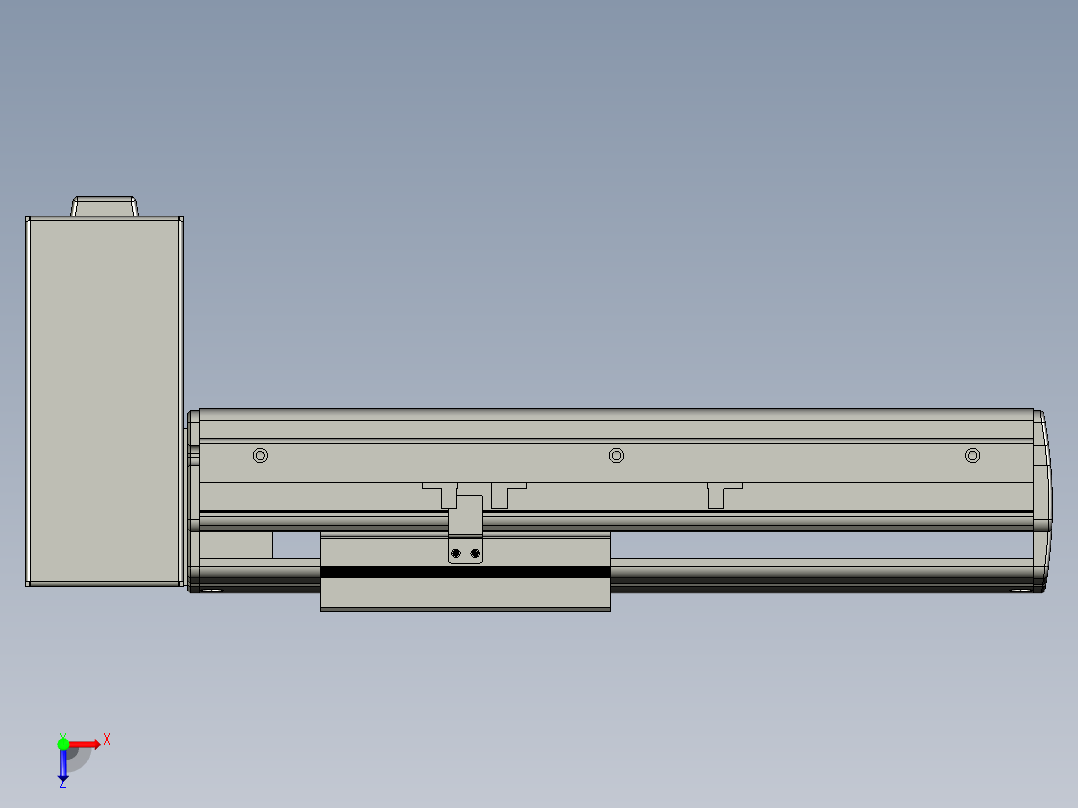
Task: Select the middle countersunk screw hole on the rail
Action: (x=616, y=455)
